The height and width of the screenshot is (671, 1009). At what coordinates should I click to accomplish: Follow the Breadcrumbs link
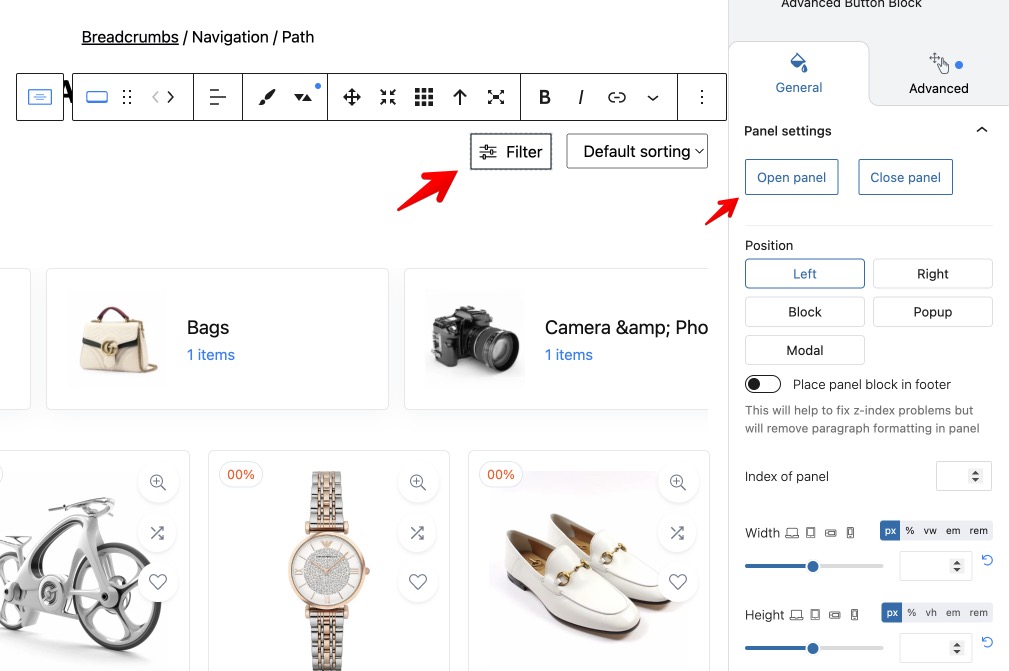click(130, 37)
